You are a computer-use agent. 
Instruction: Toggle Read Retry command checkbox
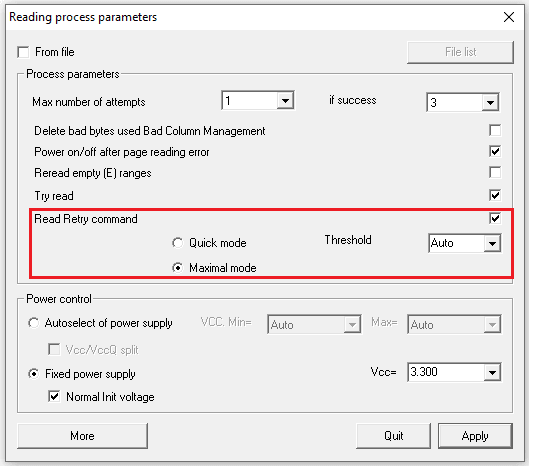[x=495, y=218]
